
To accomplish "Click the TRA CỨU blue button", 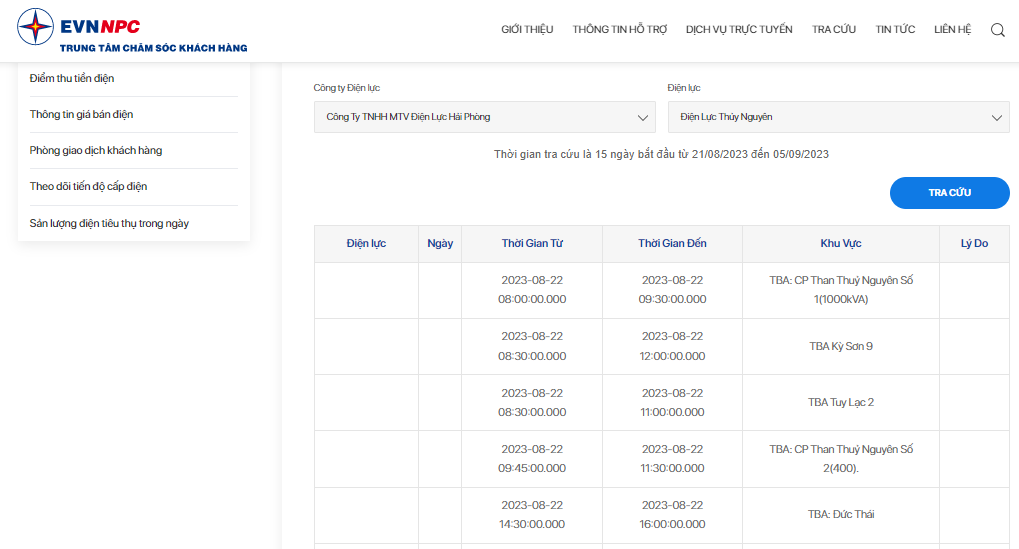I will click(x=949, y=193).
